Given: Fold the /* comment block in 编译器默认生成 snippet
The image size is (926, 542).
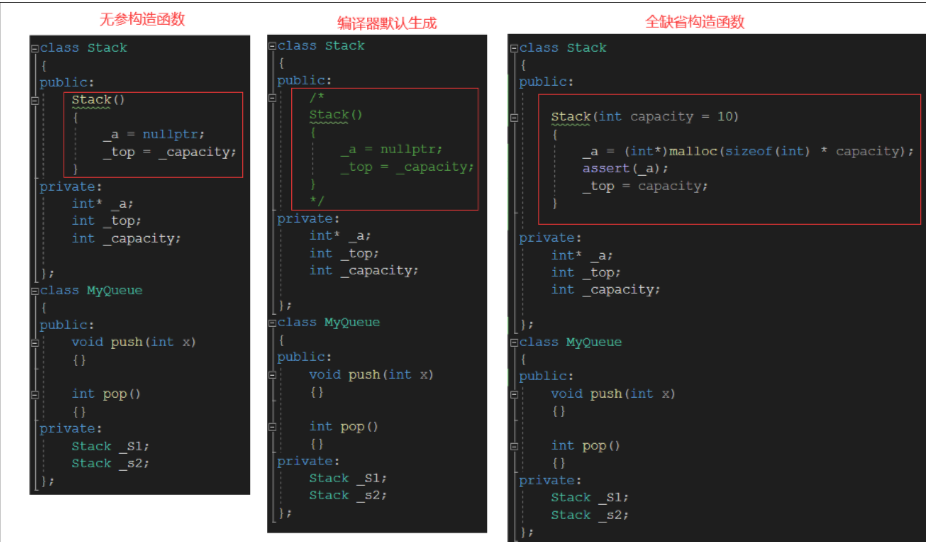Looking at the screenshot, I should click(x=272, y=98).
